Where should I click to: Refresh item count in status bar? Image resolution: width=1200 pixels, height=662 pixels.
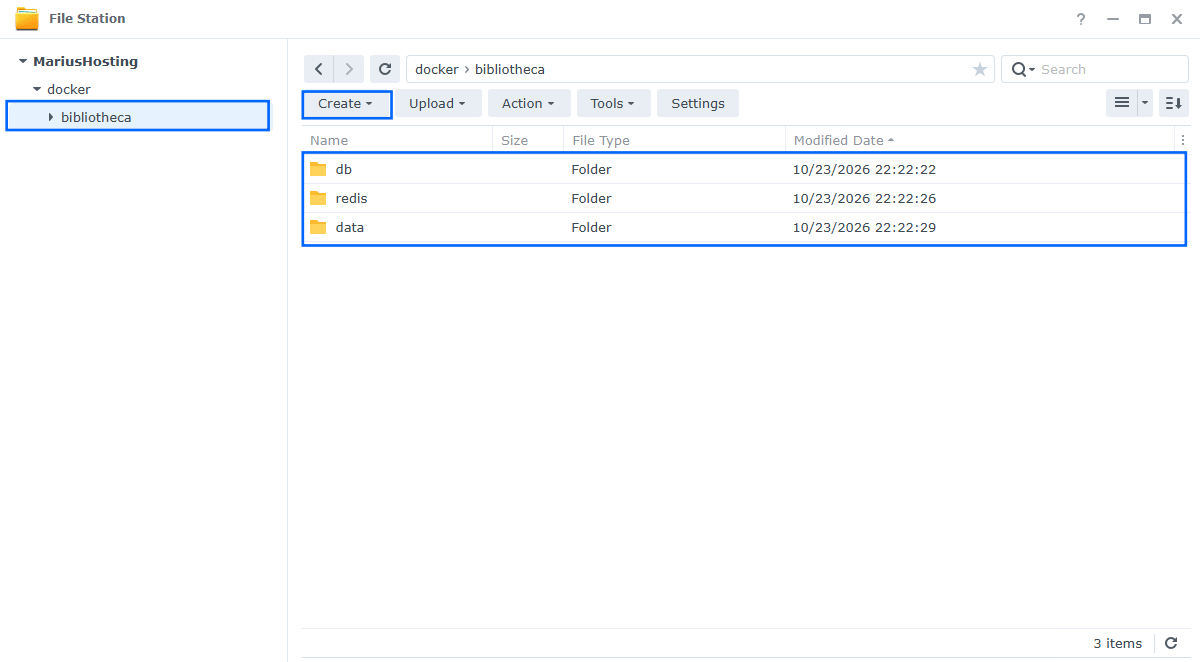tap(1172, 643)
